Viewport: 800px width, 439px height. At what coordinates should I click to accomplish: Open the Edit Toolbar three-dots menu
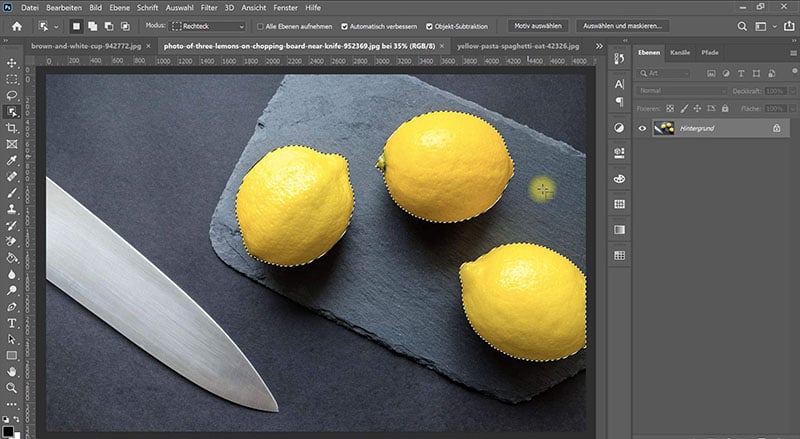coord(11,404)
